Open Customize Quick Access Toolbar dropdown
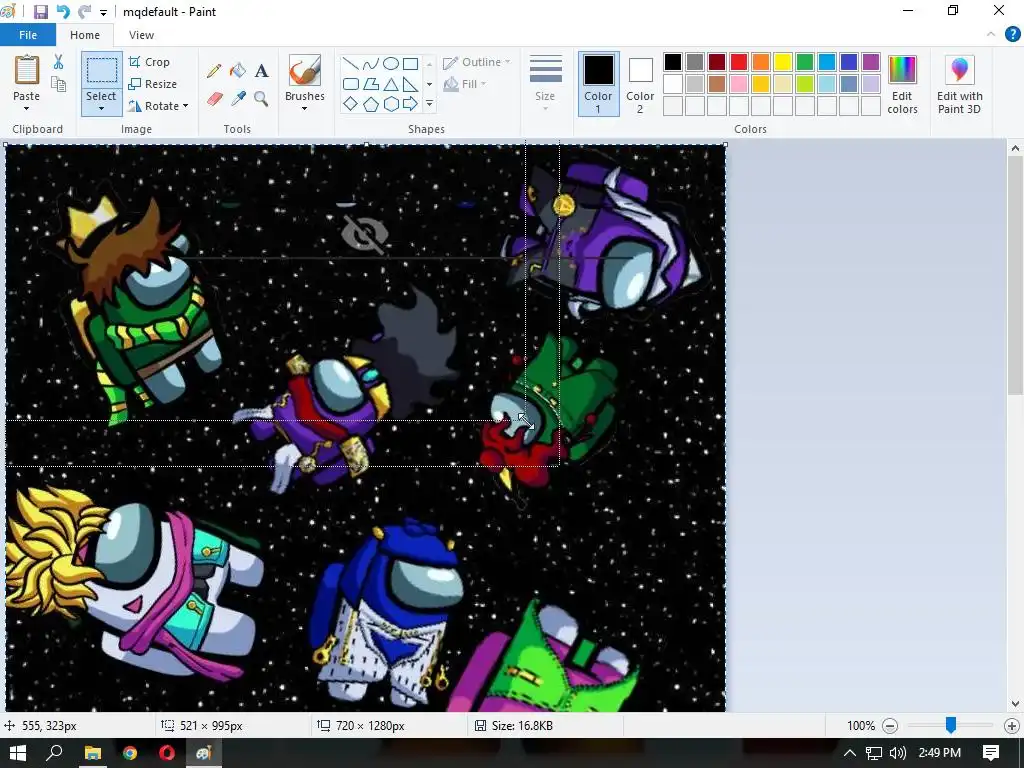This screenshot has height=768, width=1024. tap(103, 12)
